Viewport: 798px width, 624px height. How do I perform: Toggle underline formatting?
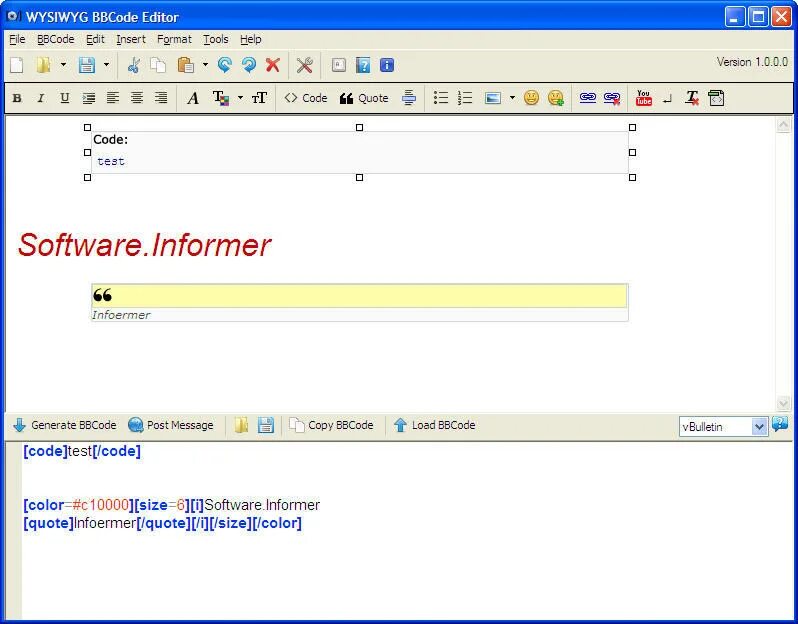click(x=64, y=98)
